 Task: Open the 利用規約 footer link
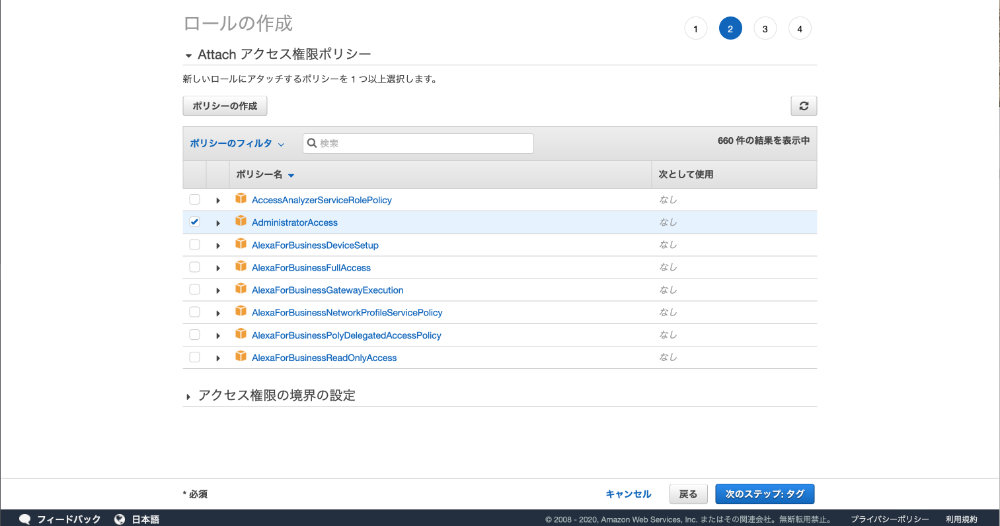point(961,520)
